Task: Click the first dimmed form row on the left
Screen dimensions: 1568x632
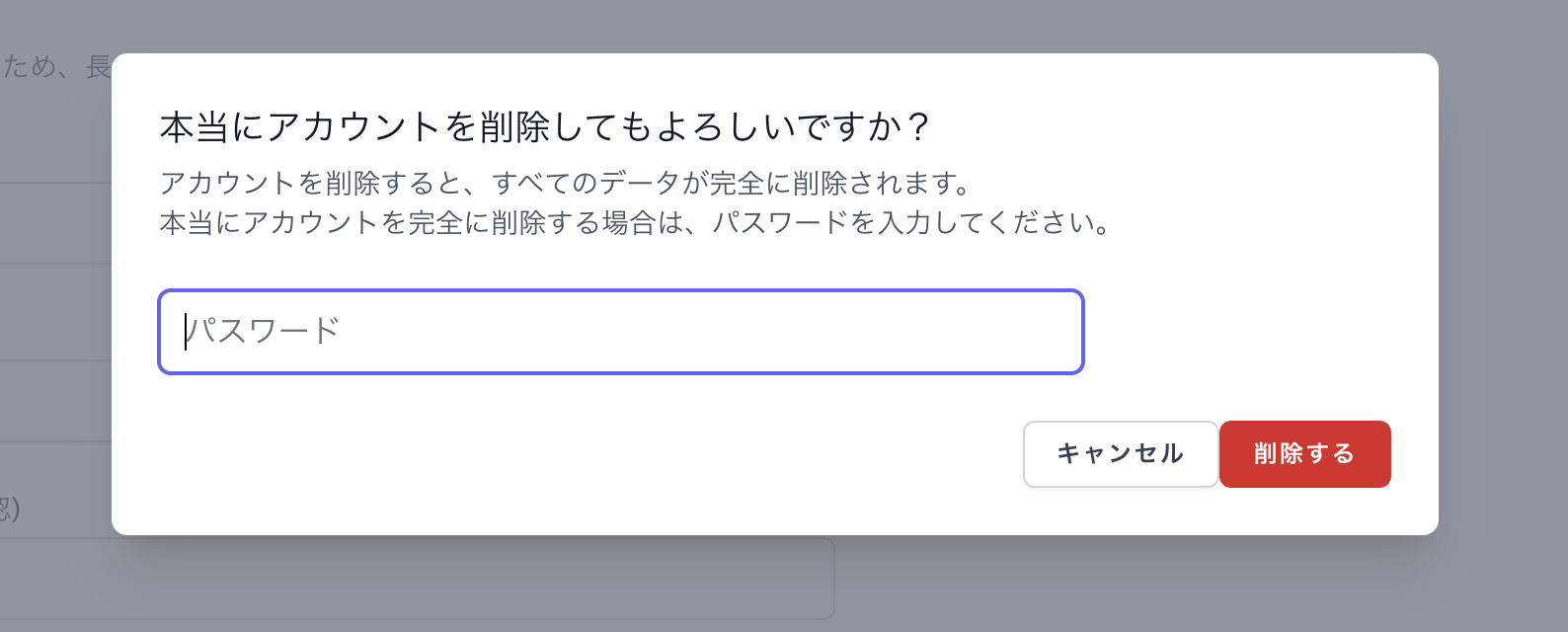Action: (x=54, y=223)
